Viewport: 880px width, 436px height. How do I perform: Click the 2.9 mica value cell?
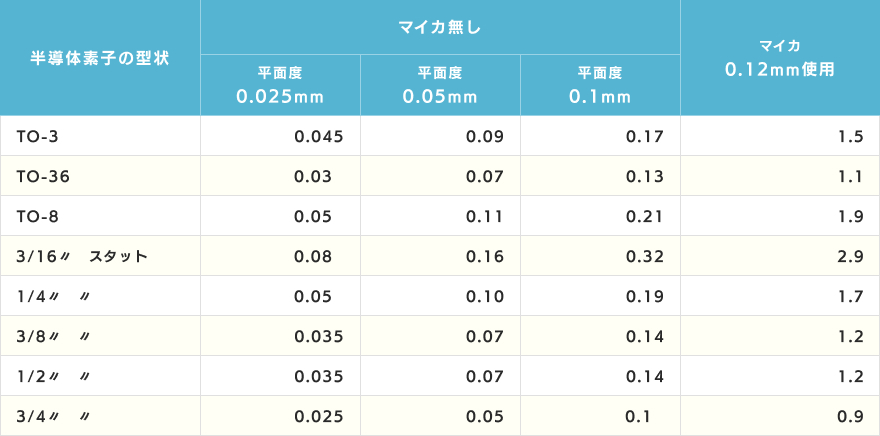pyautogui.click(x=852, y=256)
